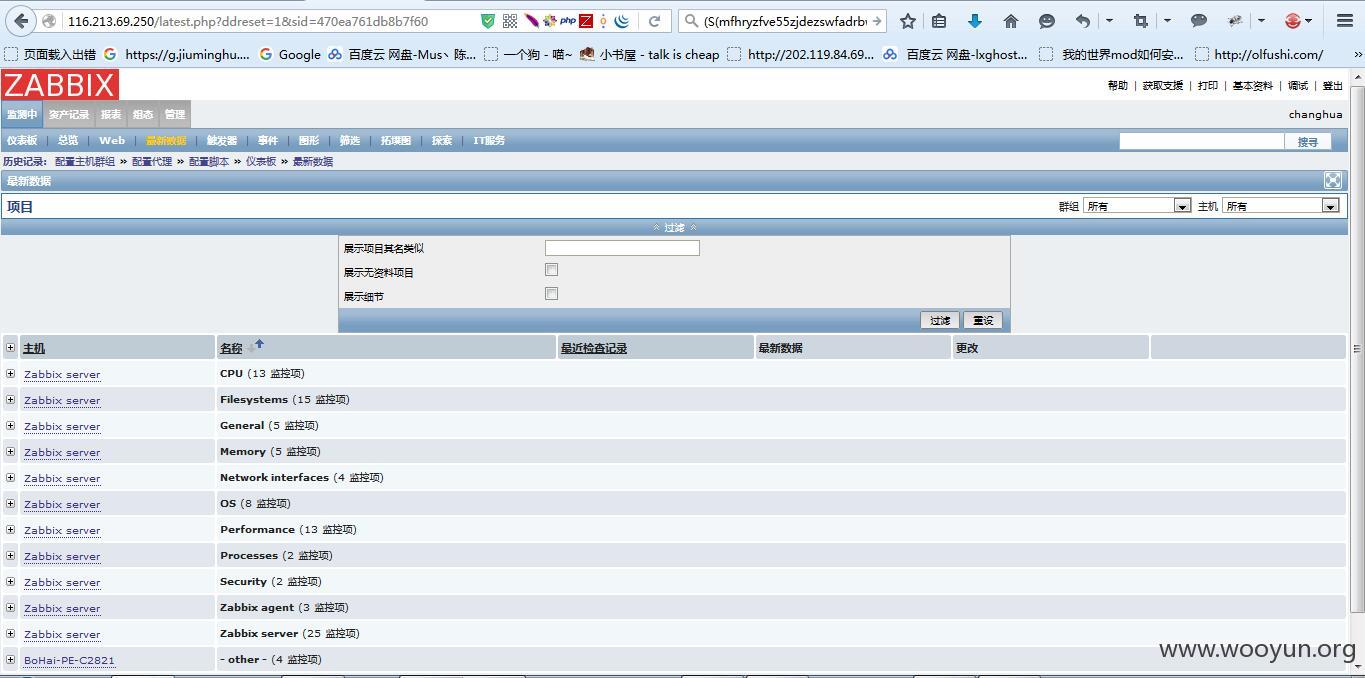The height and width of the screenshot is (678, 1365).
Task: Go to IT服务 submenu
Action: pyautogui.click(x=489, y=141)
